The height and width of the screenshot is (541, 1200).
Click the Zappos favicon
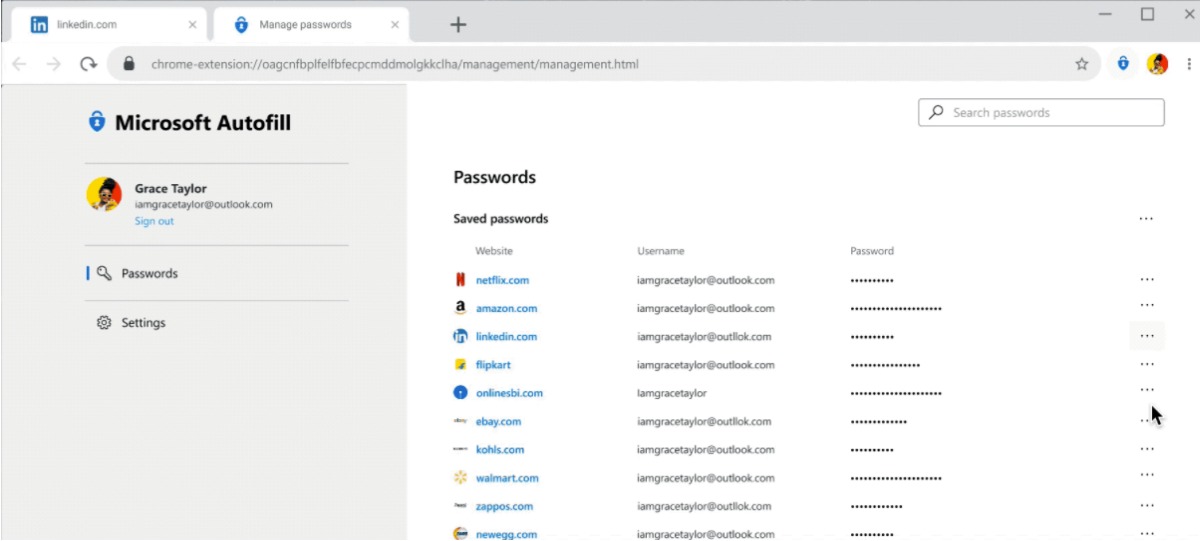[460, 506]
